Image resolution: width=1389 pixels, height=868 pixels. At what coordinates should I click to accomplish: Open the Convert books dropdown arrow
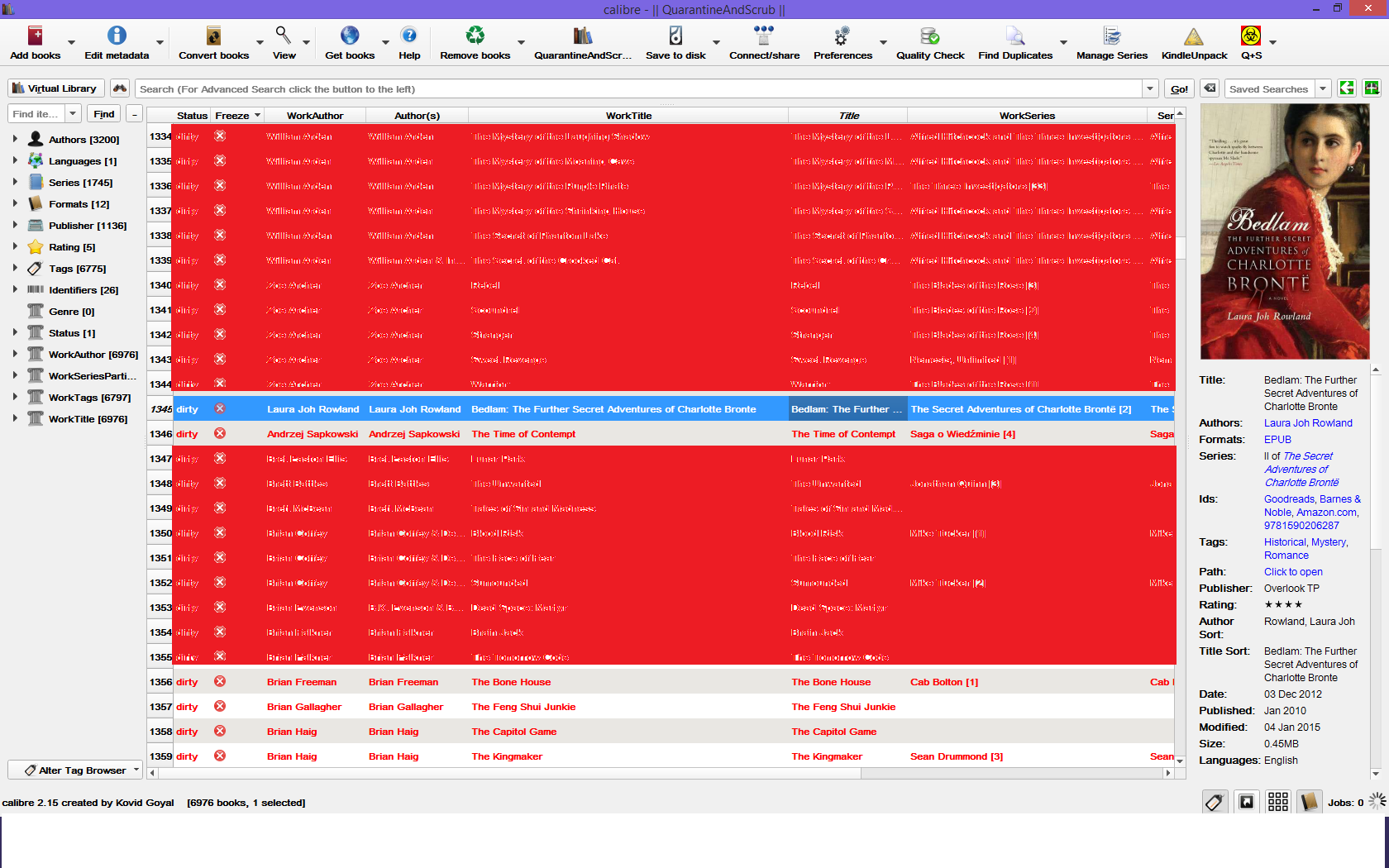tap(260, 43)
